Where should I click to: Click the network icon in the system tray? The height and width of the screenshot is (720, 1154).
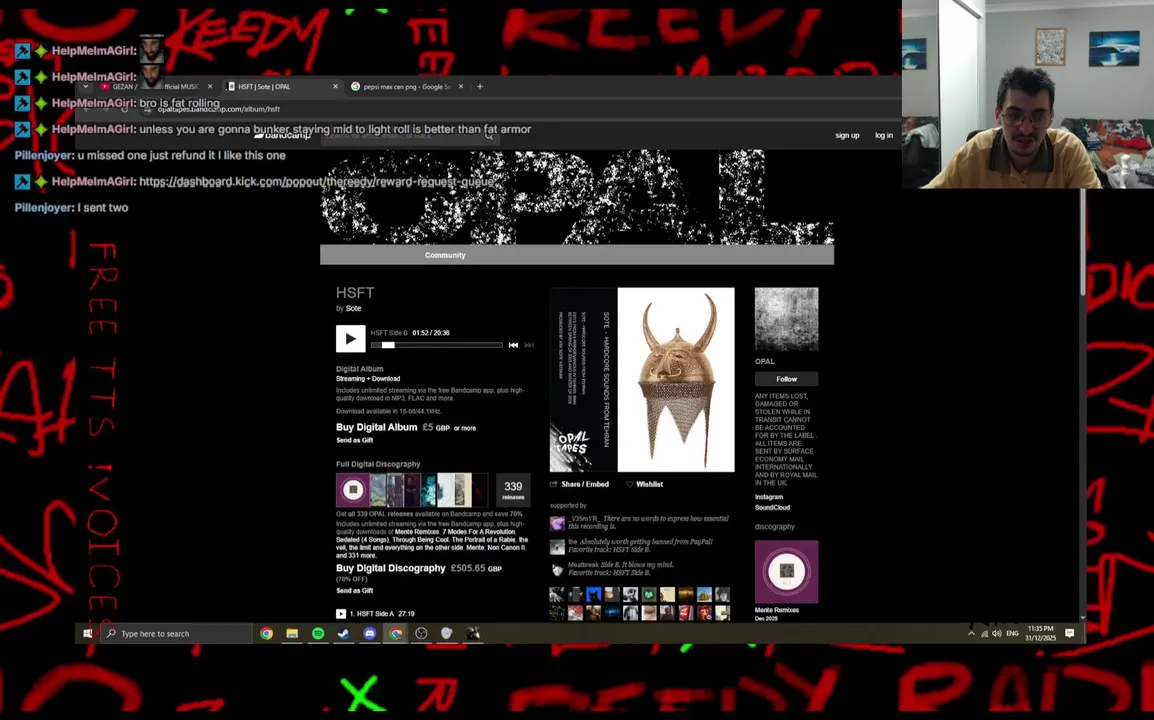pos(984,633)
